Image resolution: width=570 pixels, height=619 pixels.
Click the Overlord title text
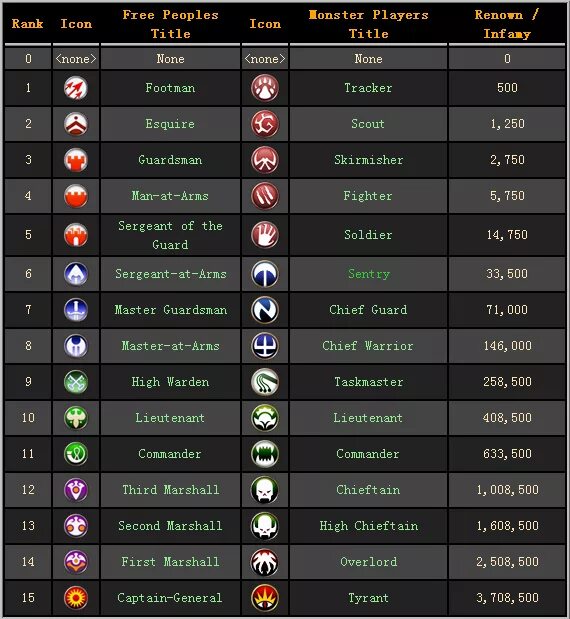tap(369, 562)
